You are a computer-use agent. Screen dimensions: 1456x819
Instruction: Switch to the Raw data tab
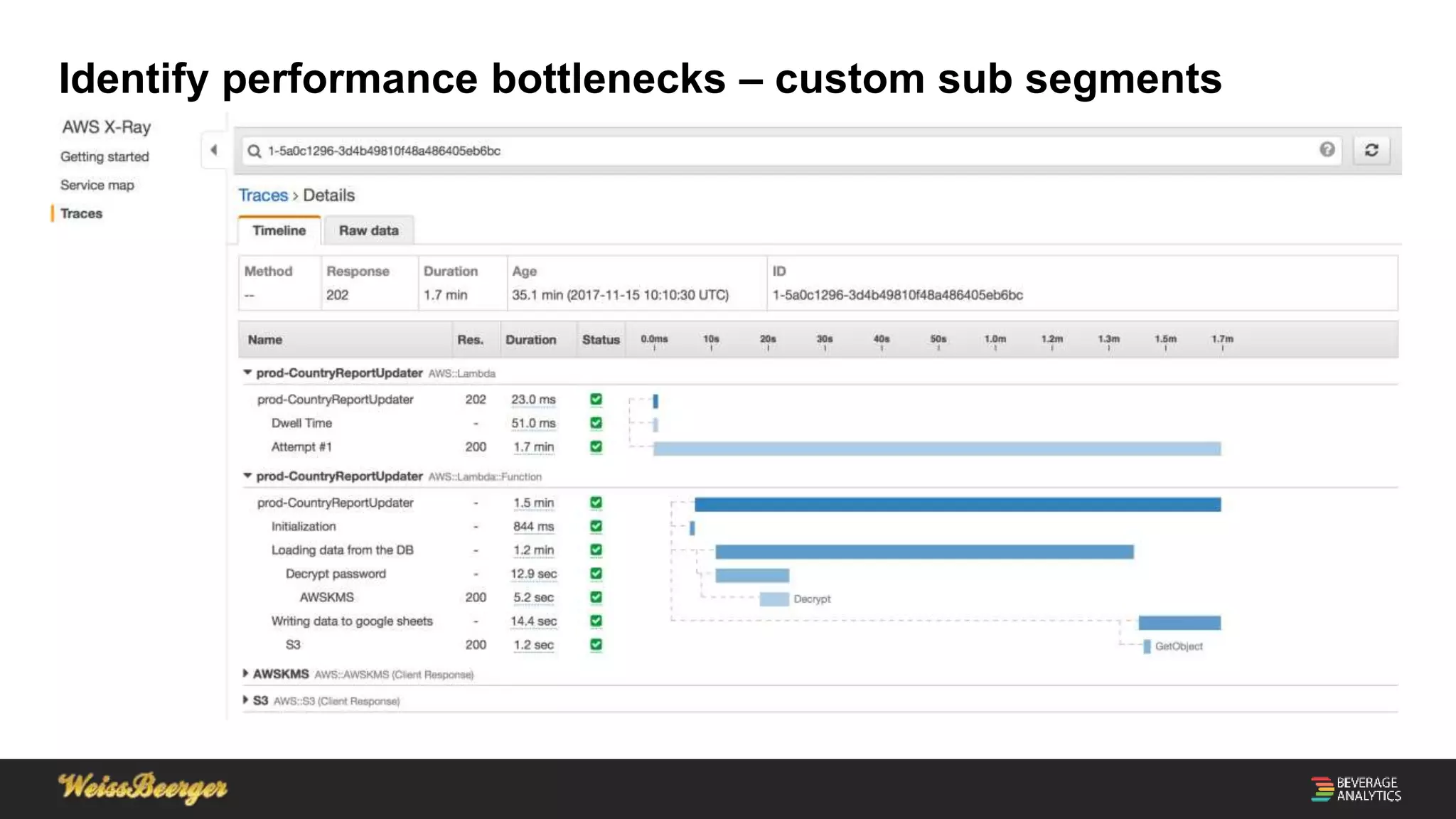pyautogui.click(x=368, y=230)
